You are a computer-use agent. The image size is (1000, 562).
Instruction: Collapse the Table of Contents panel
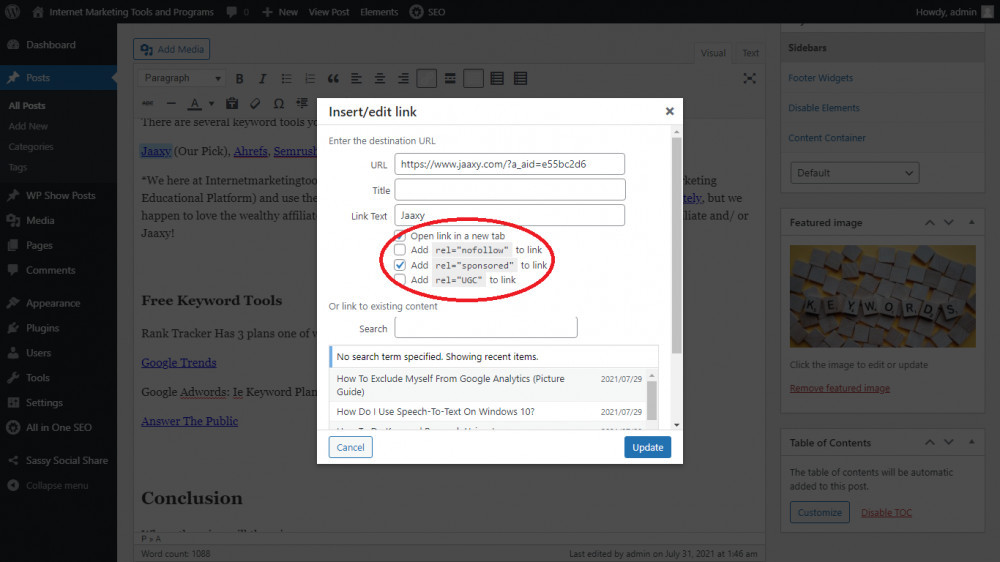(971, 442)
